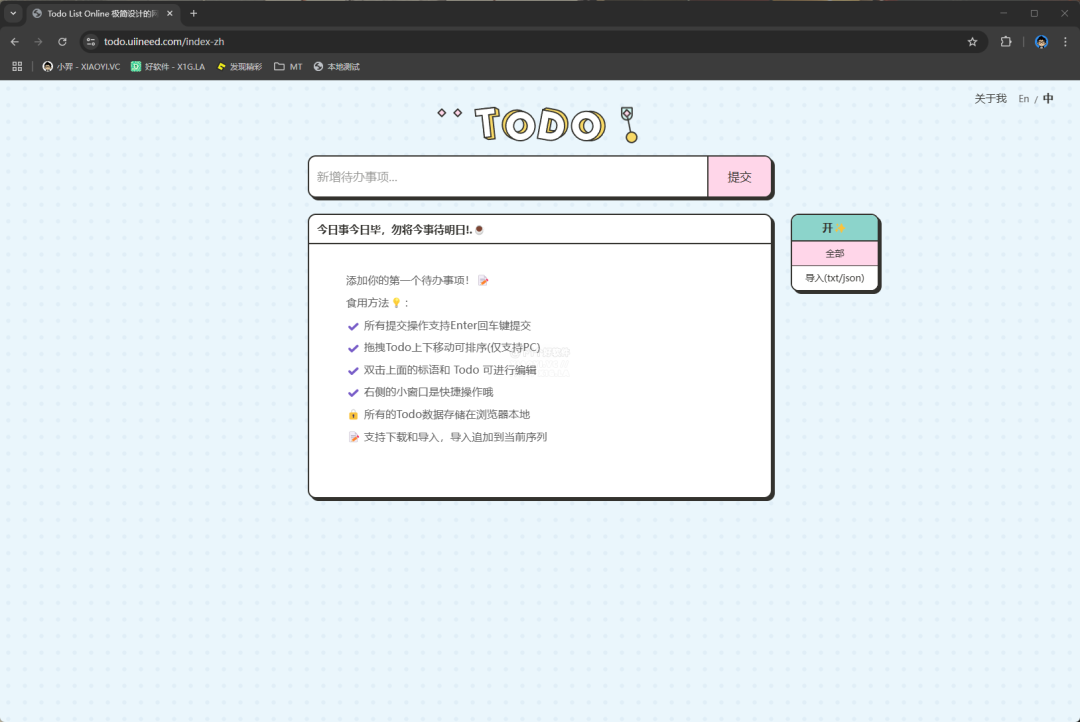This screenshot has width=1080, height=722.
Task: Click the 导入(txt/json) import button
Action: [x=834, y=278]
